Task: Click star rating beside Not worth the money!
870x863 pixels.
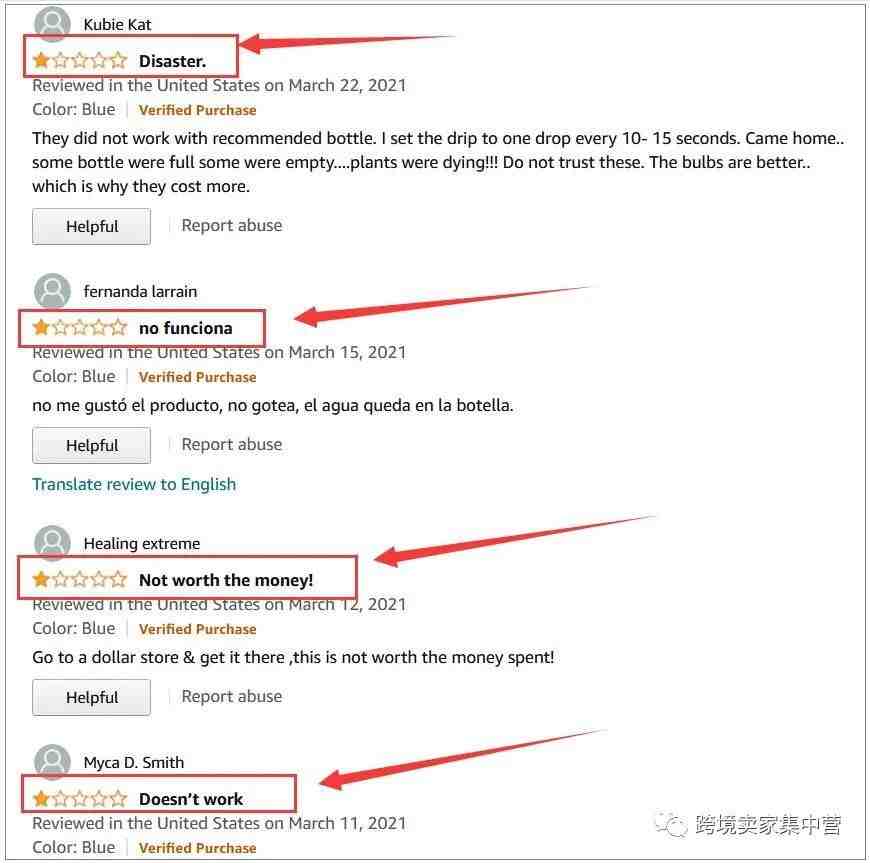Action: click(80, 579)
